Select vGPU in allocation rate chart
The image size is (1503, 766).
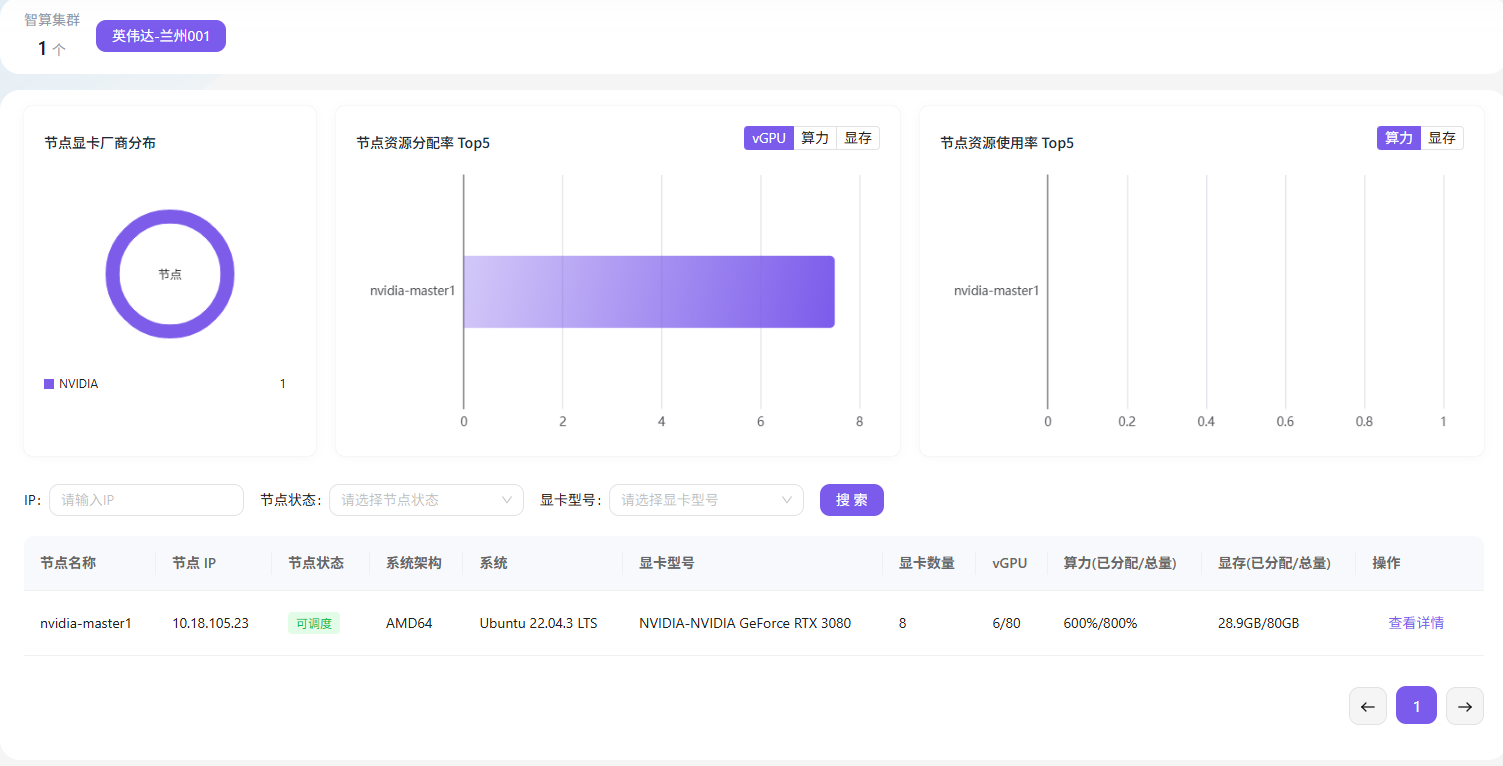pos(768,138)
